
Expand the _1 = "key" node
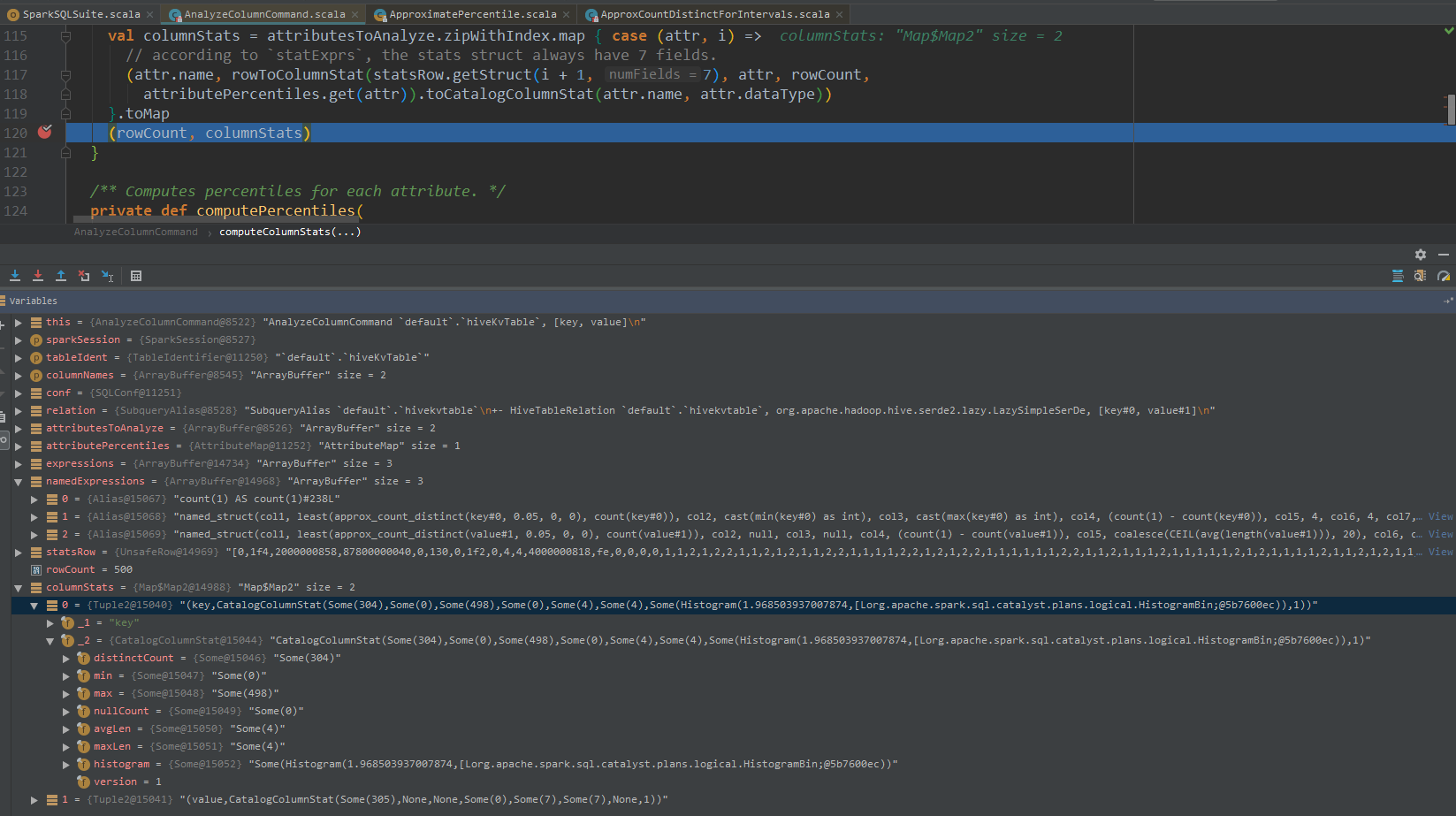[x=50, y=623]
